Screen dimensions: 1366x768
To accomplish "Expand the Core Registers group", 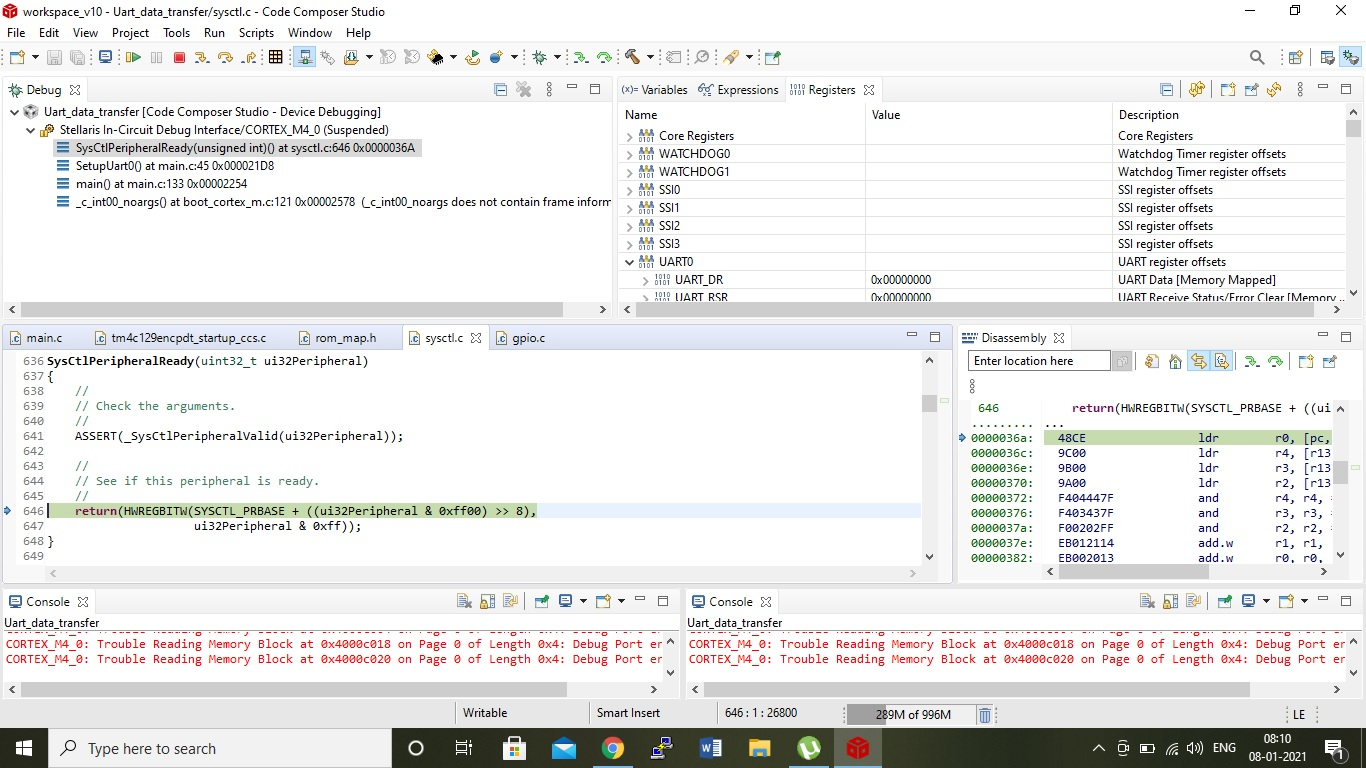I will click(x=629, y=136).
